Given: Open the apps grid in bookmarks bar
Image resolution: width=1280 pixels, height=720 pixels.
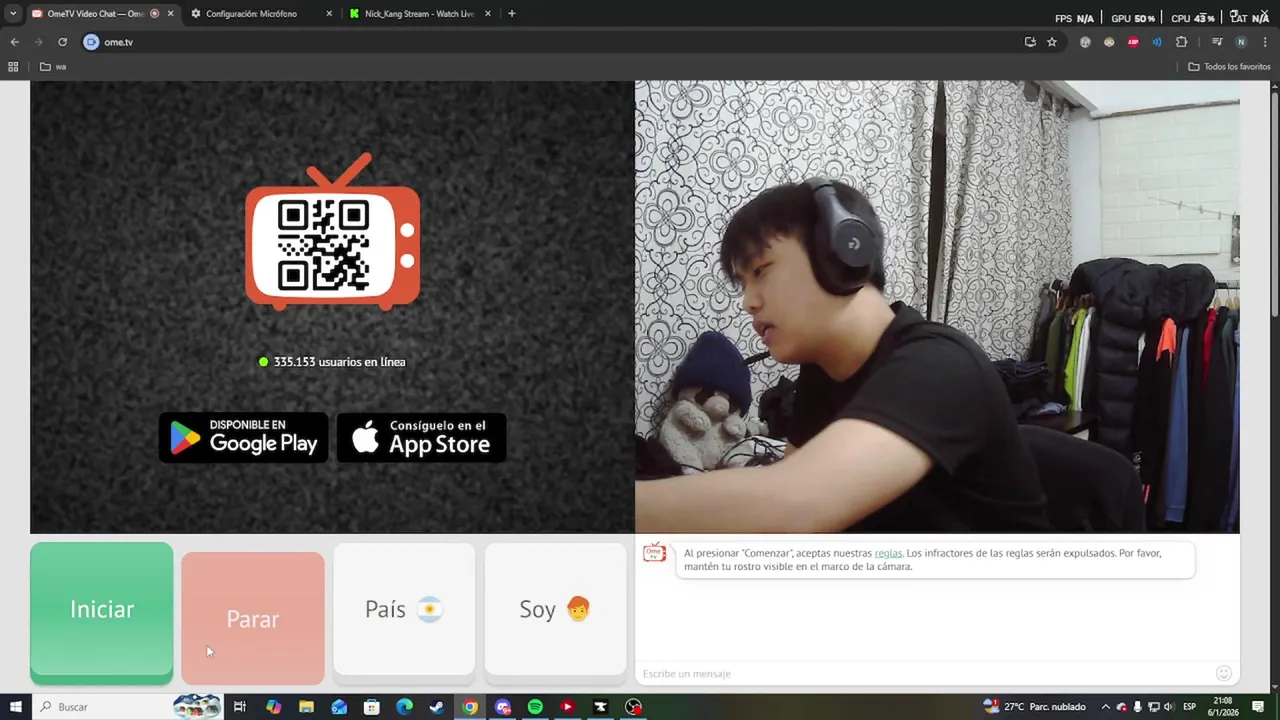Looking at the screenshot, I should (13, 67).
